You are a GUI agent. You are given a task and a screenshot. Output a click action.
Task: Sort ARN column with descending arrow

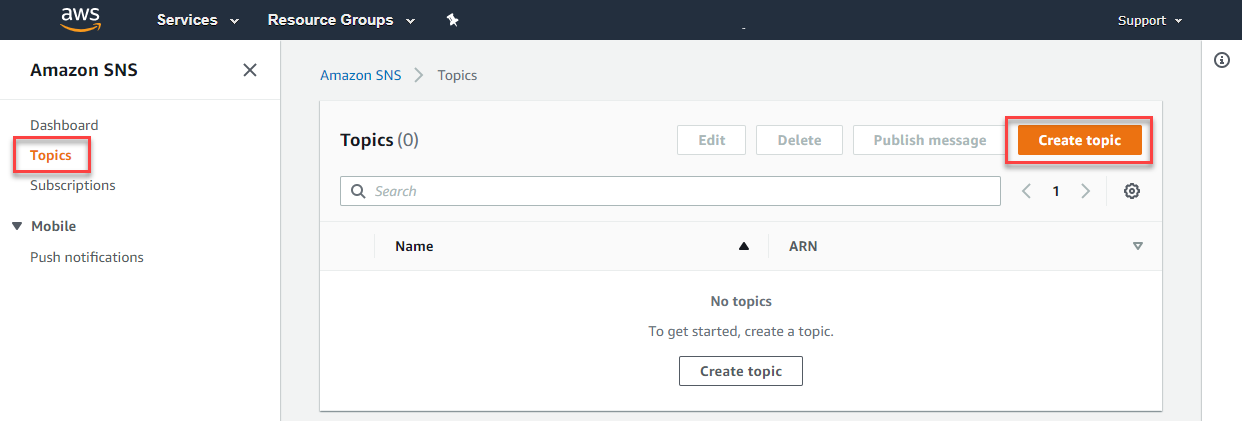tap(1137, 246)
